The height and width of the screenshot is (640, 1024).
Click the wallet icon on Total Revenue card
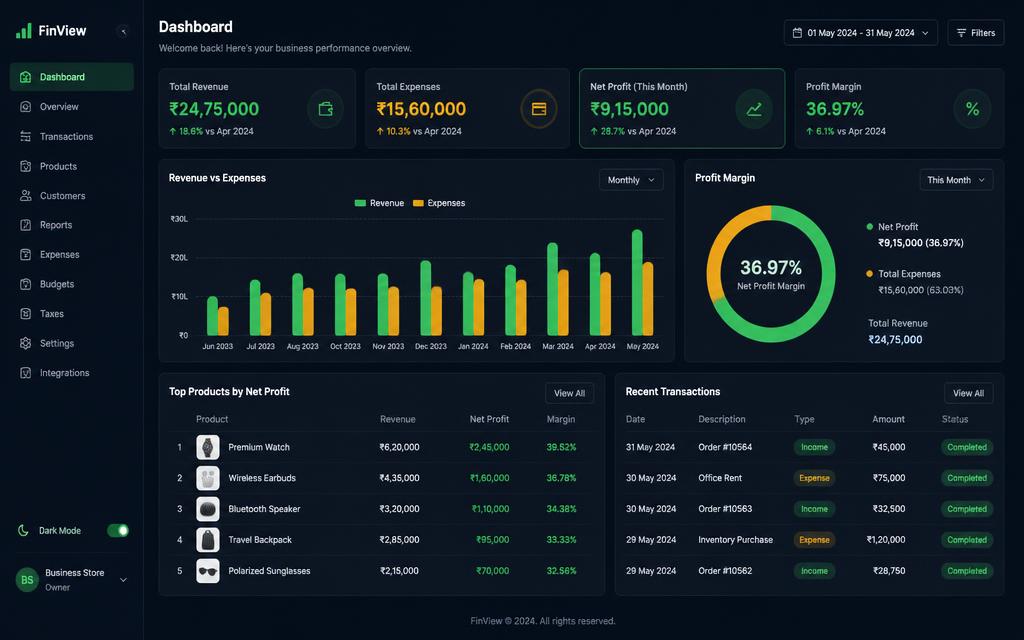[x=325, y=108]
